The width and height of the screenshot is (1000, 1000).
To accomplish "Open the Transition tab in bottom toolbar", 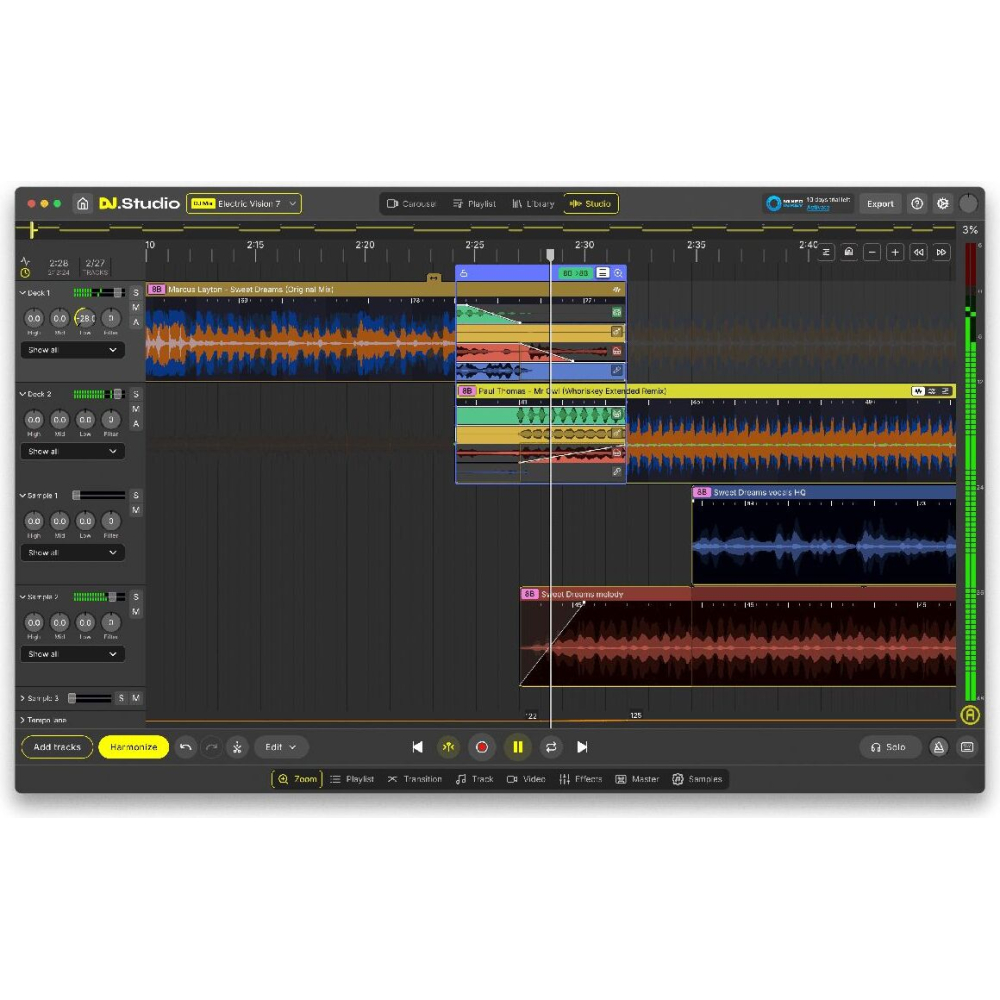I will click(x=416, y=779).
